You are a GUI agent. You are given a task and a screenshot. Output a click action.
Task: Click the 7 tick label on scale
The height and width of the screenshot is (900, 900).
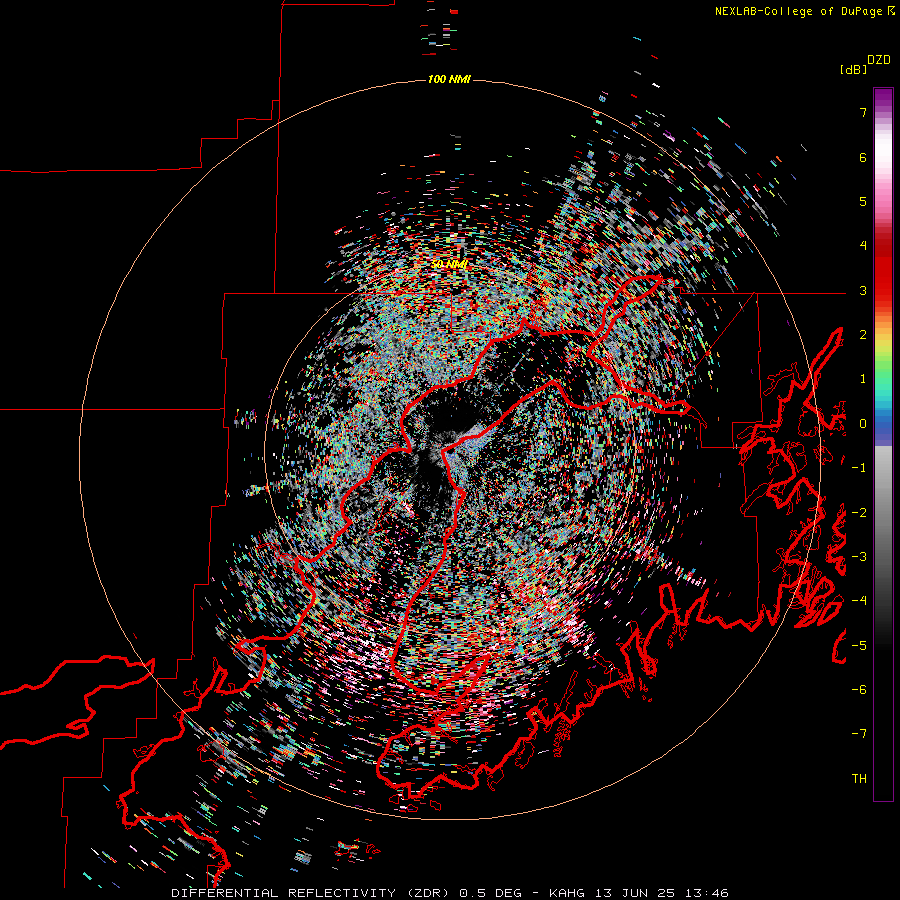(863, 112)
